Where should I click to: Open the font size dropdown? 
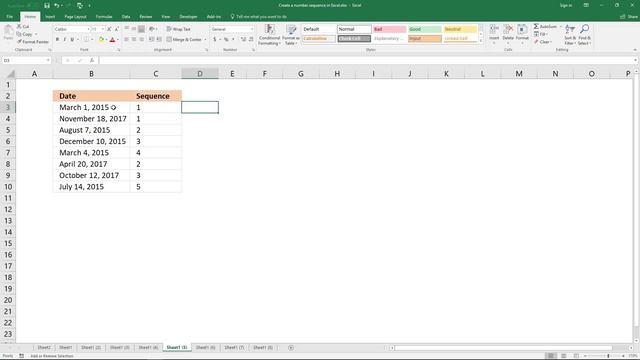point(103,29)
